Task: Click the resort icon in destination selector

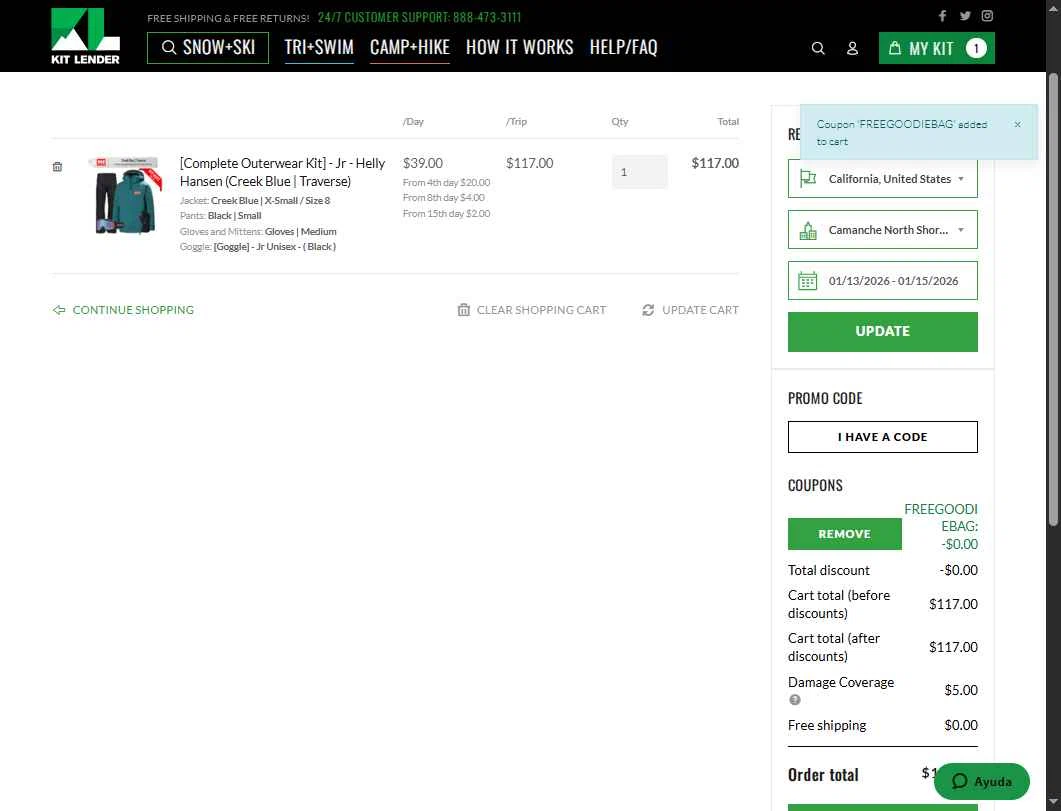Action: coord(807,230)
